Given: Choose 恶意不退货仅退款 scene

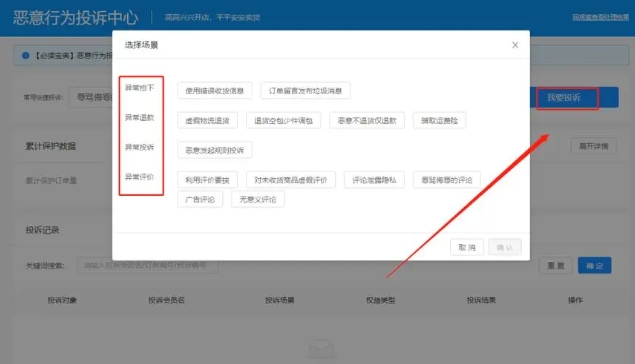Looking at the screenshot, I should coord(367,120).
